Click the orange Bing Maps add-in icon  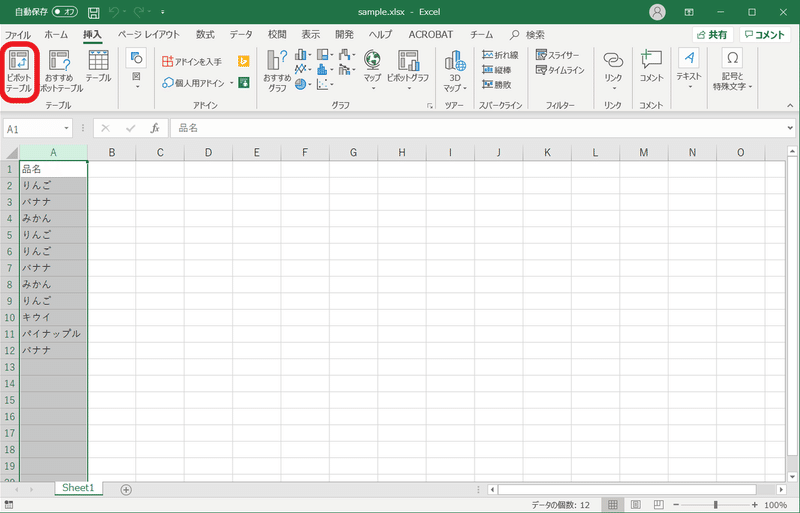click(x=244, y=61)
